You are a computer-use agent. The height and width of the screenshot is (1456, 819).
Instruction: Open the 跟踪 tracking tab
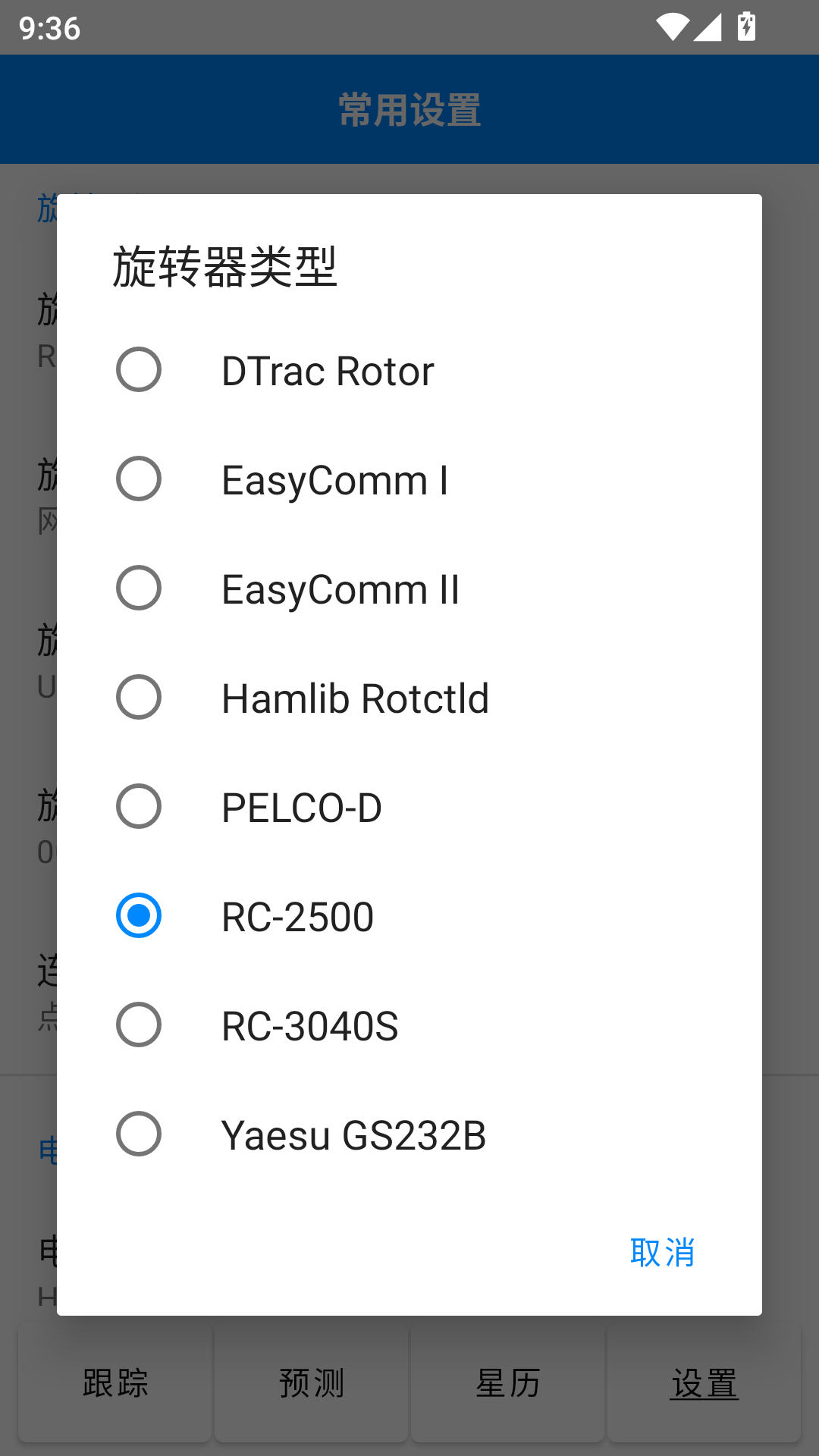[x=115, y=1383]
